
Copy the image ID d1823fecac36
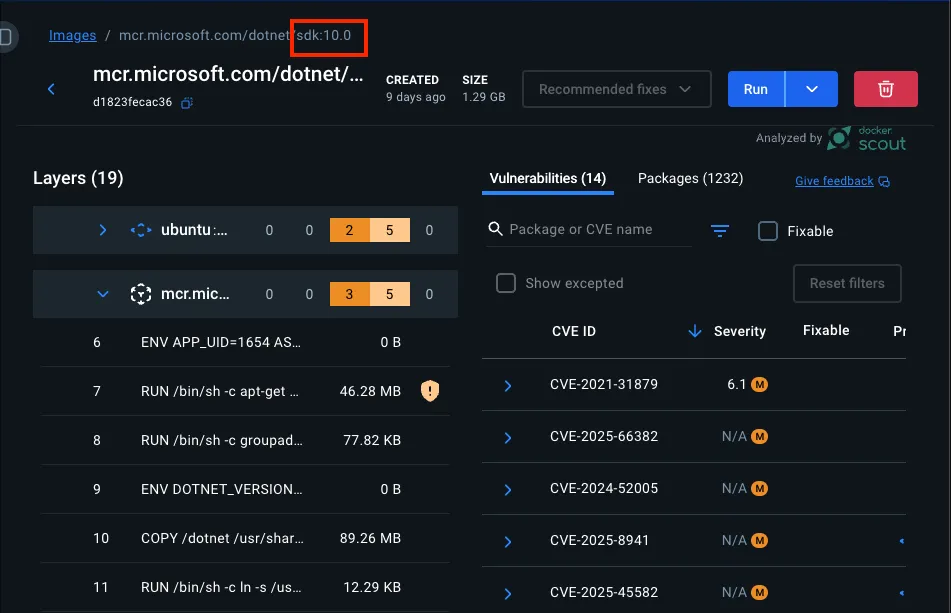pyautogui.click(x=187, y=102)
